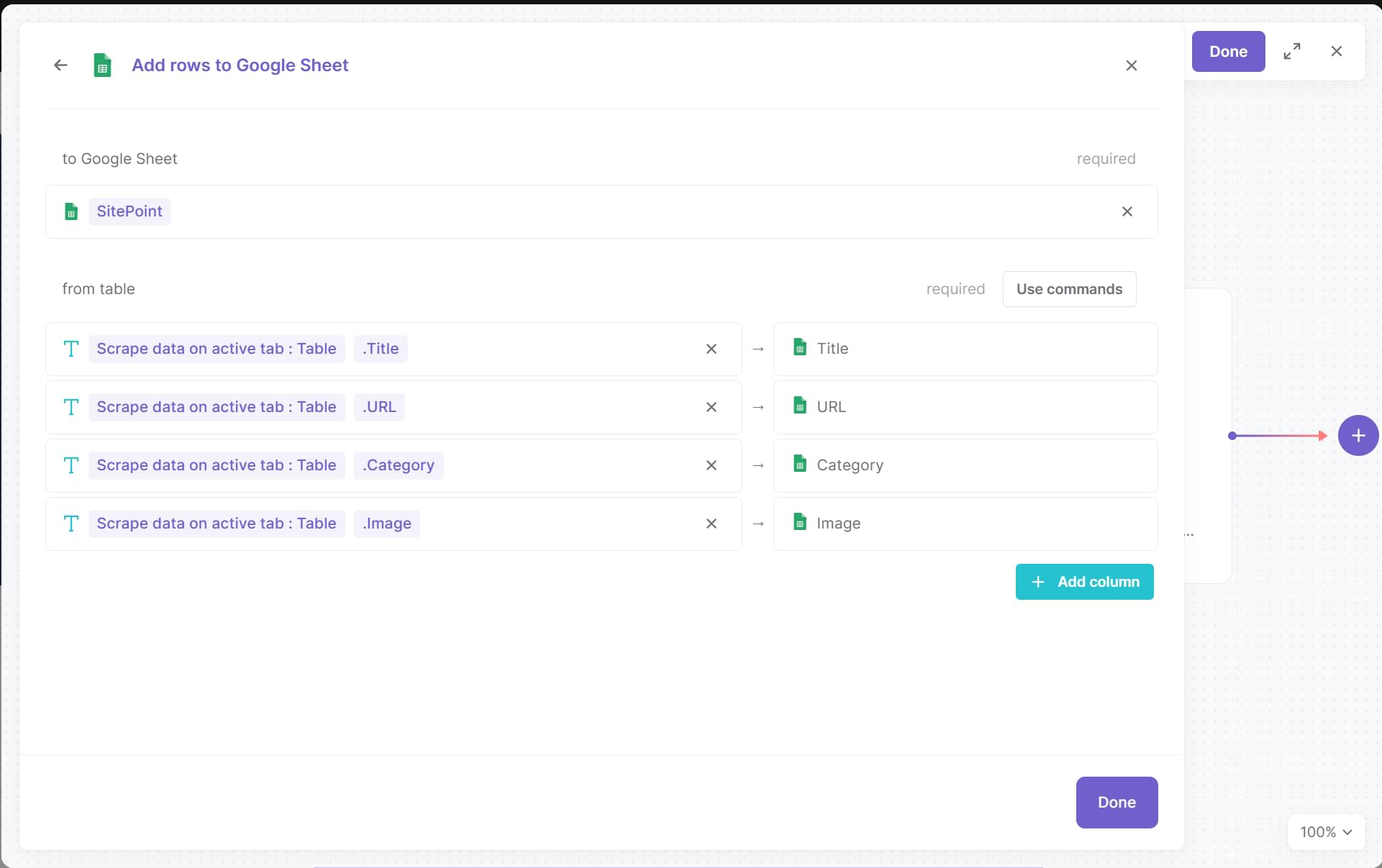This screenshot has height=868, width=1382.
Task: Remove the .Image table mapping row
Action: tap(711, 524)
